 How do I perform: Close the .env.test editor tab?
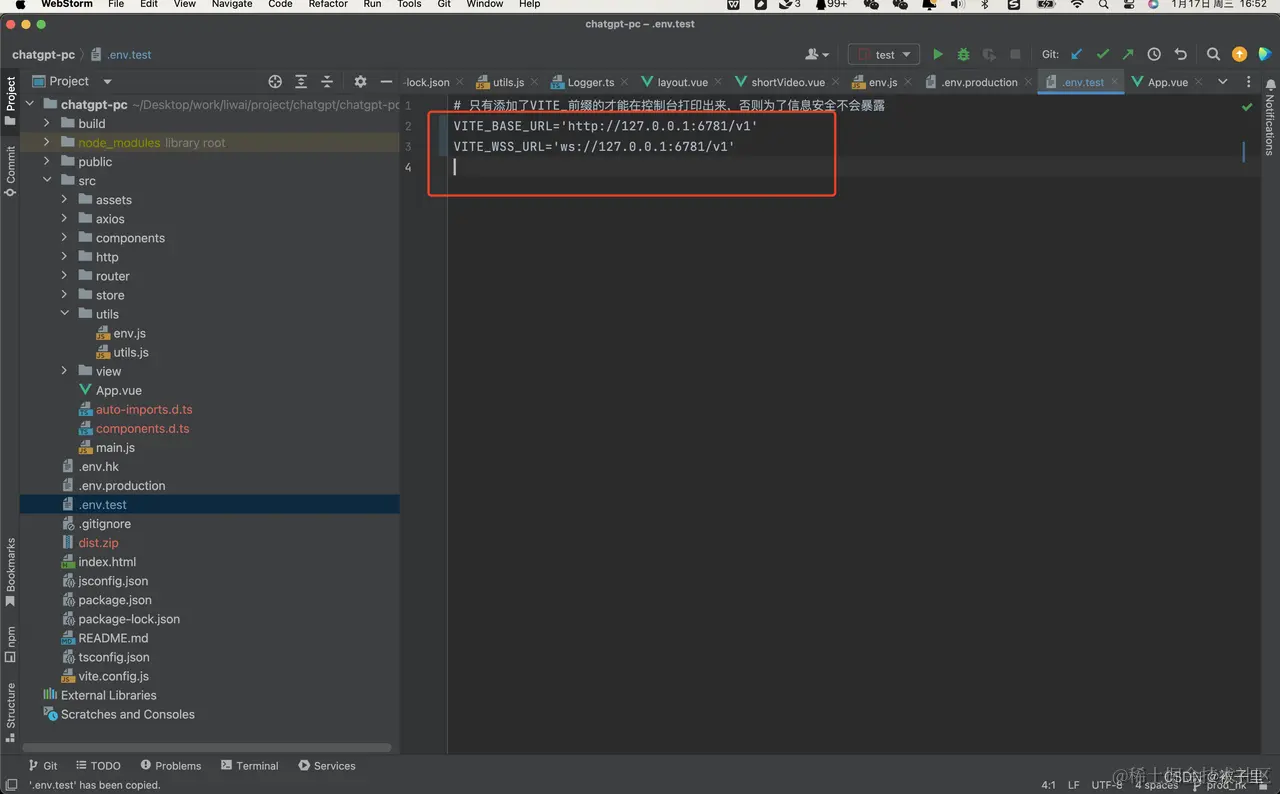click(1115, 82)
